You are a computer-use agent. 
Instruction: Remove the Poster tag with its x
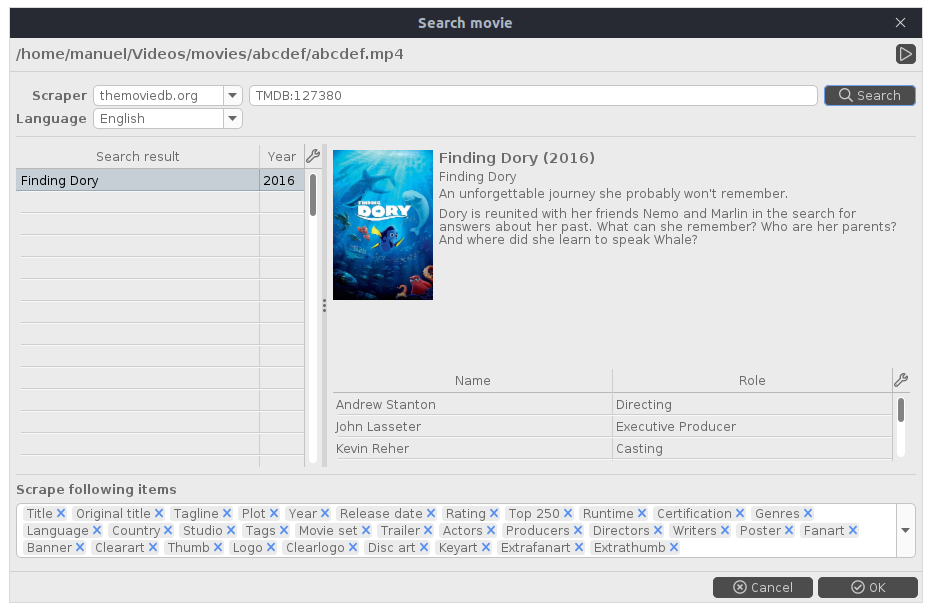(789, 531)
